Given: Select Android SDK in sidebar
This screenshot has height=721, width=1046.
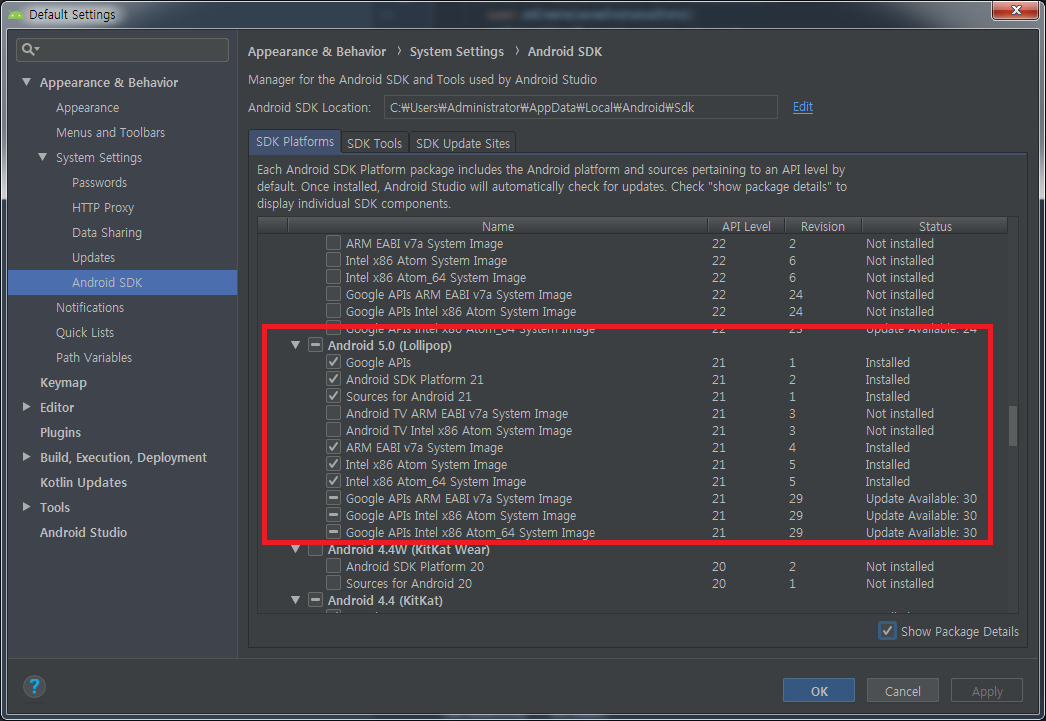Looking at the screenshot, I should pyautogui.click(x=123, y=282).
